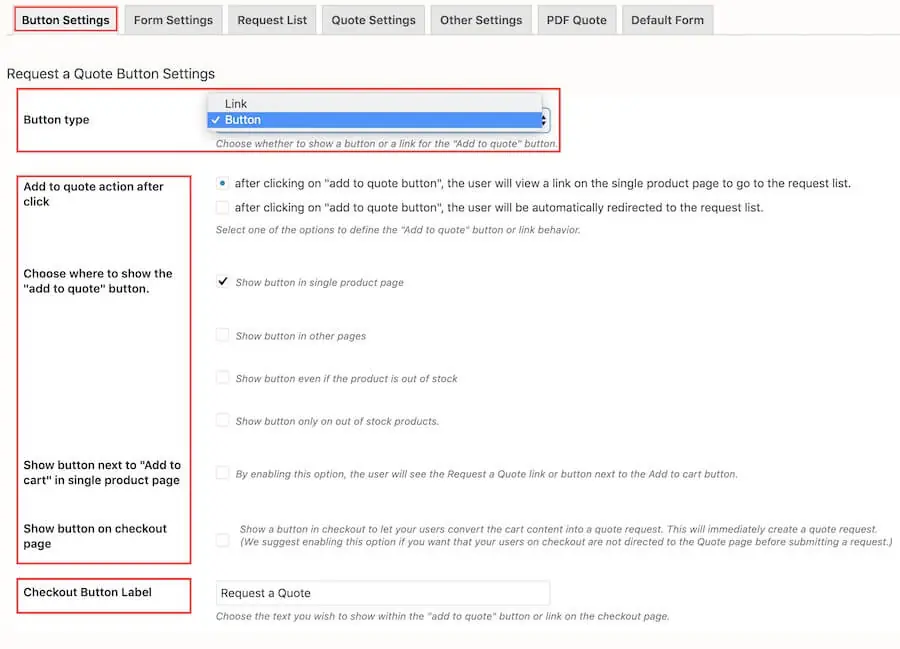Image resolution: width=900 pixels, height=649 pixels.
Task: Open the Default Form tab
Action: coord(667,20)
